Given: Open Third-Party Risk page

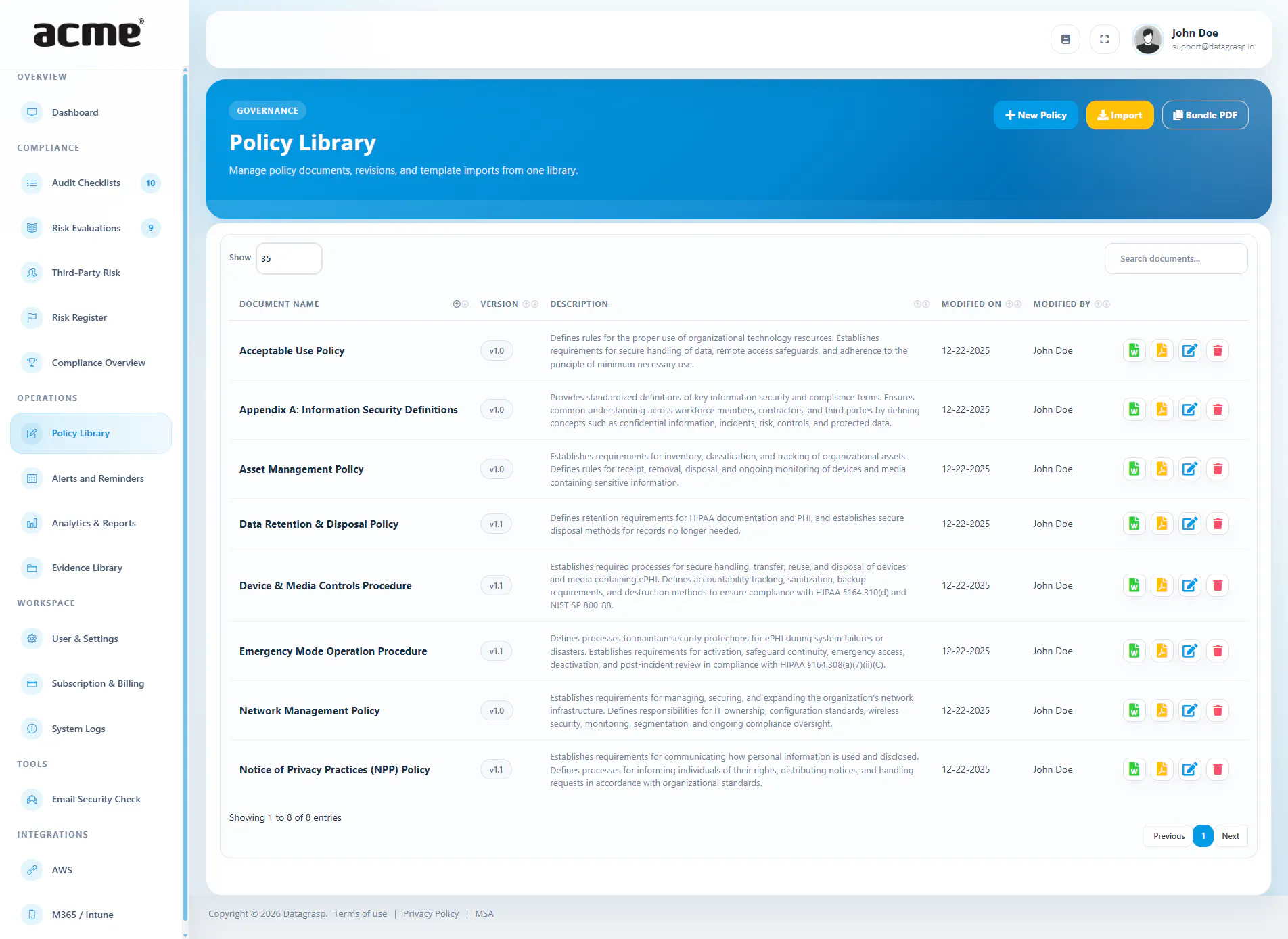Looking at the screenshot, I should click(91, 273).
